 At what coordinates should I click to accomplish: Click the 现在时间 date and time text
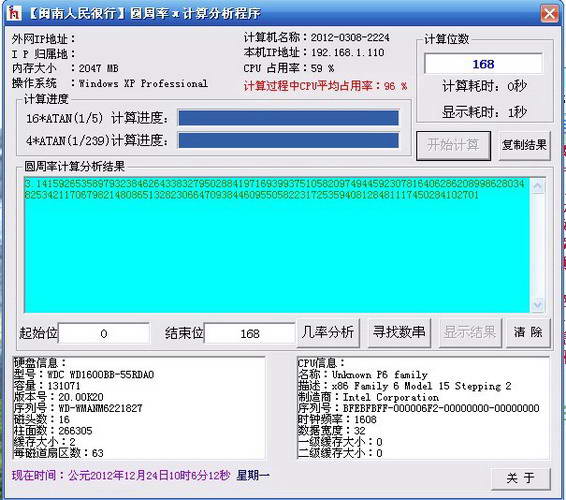pyautogui.click(x=121, y=475)
